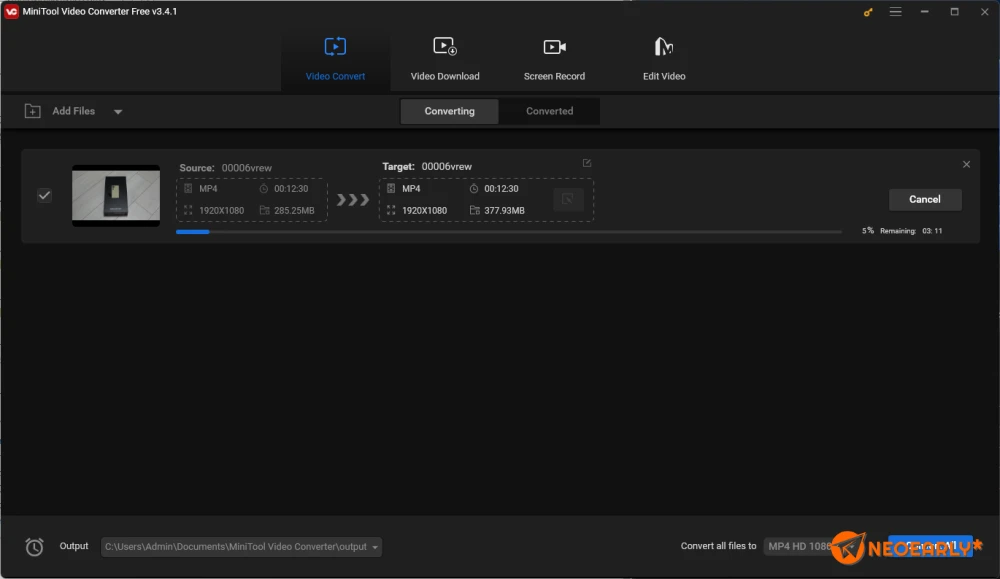
Task: Edit the target file name icon
Action: tap(587, 163)
